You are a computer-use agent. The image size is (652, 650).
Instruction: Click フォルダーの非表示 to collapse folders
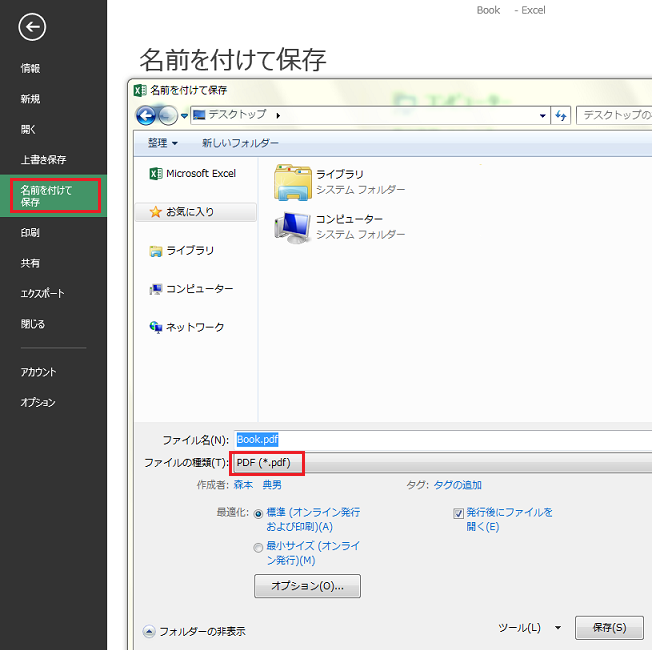click(194, 632)
